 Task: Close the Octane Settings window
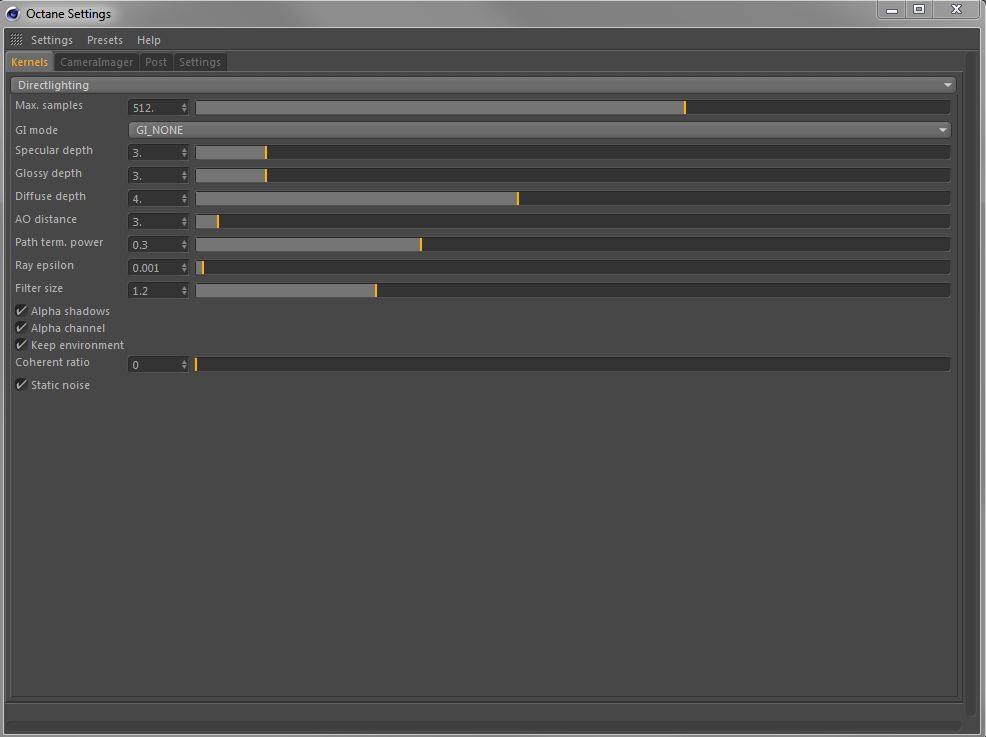click(956, 9)
